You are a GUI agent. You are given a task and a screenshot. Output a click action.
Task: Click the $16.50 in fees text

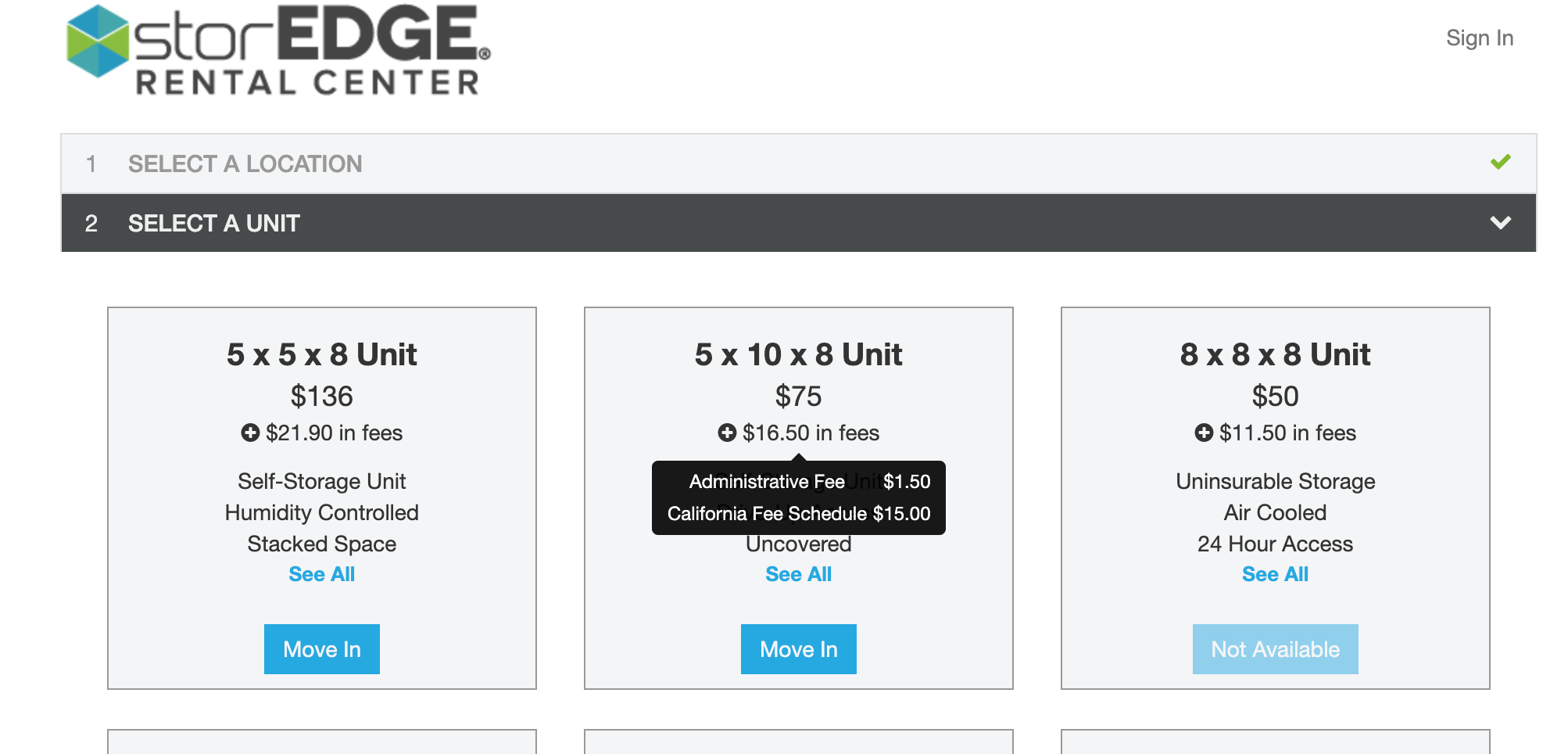(811, 433)
